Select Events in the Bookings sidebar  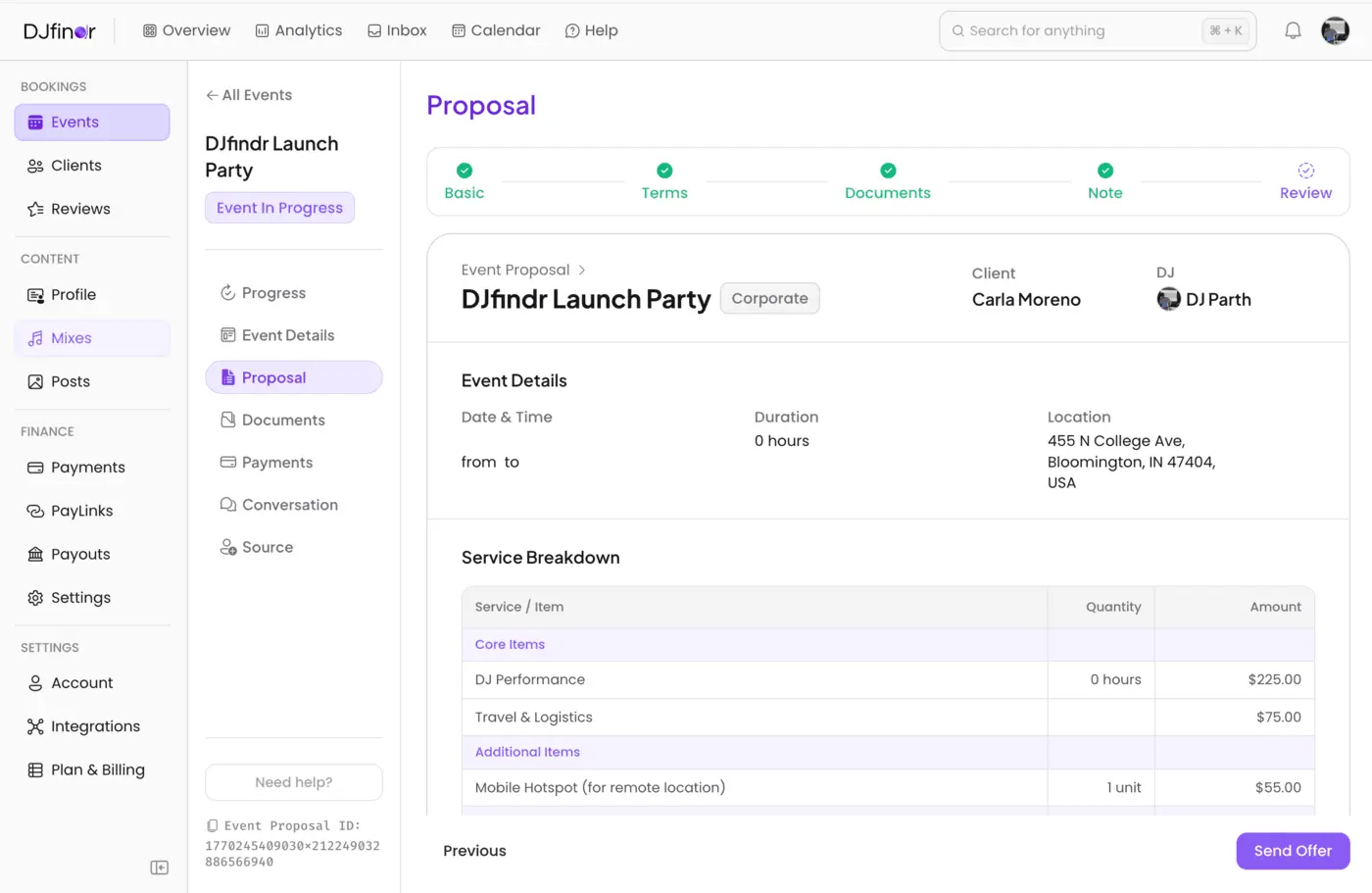[92, 123]
